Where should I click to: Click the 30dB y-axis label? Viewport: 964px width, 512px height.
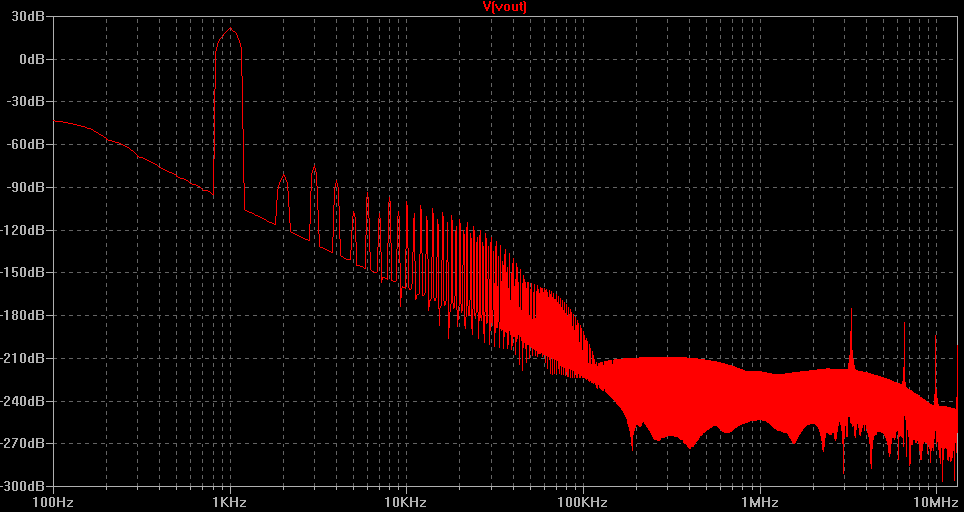click(27, 17)
